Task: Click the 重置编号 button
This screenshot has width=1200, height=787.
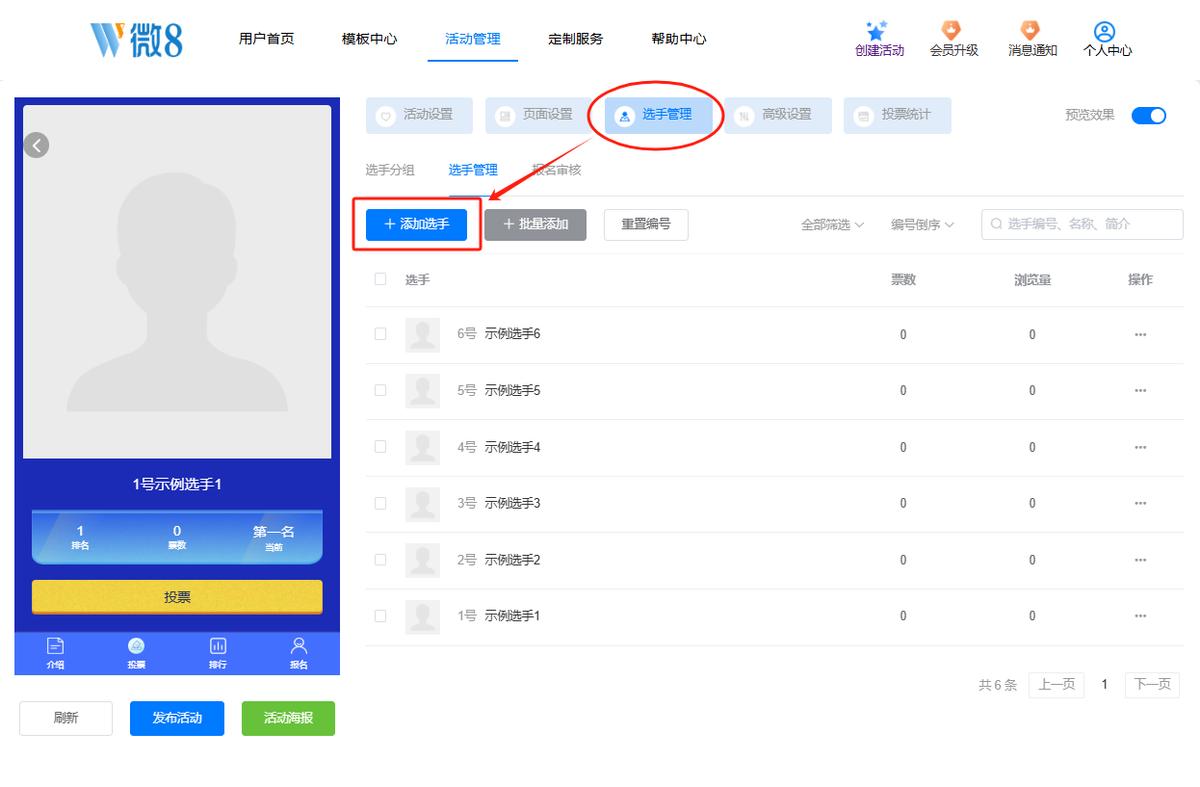Action: pyautogui.click(x=646, y=225)
